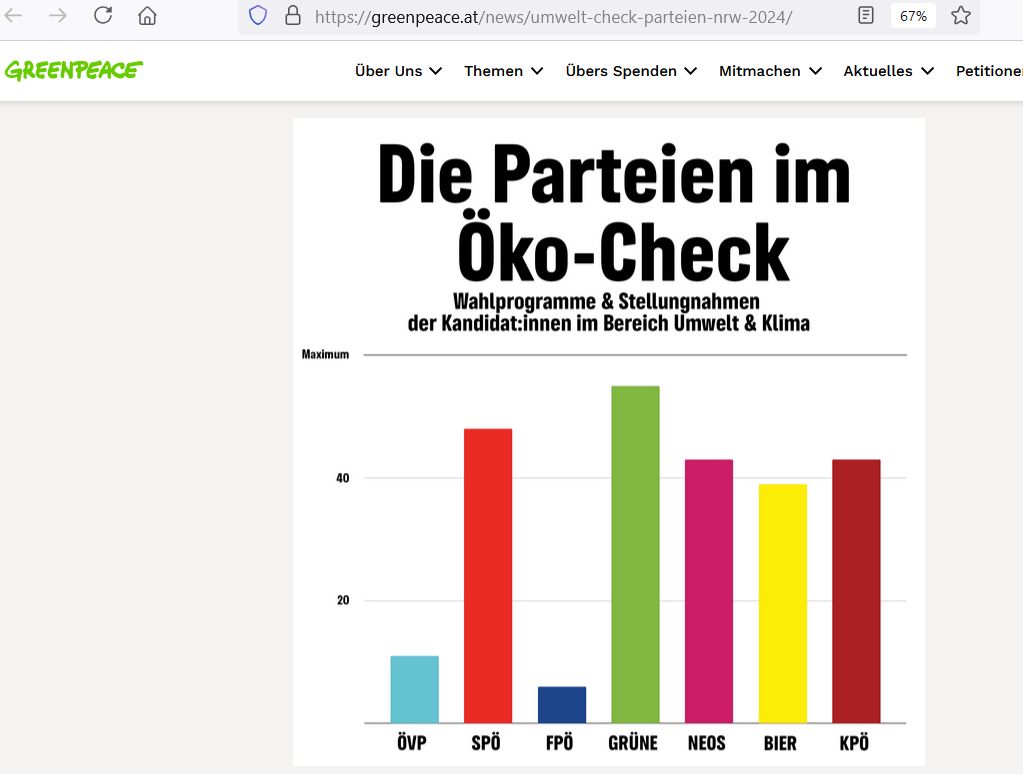
Task: Open the tracking protection shield icon
Action: click(x=258, y=15)
